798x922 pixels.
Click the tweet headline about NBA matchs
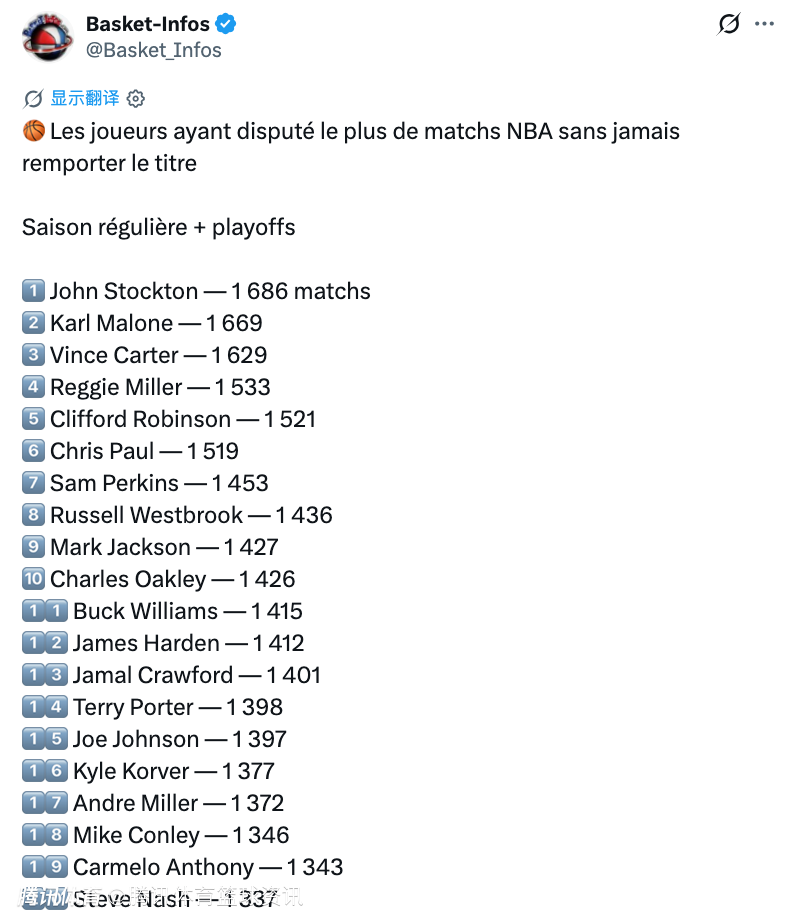click(x=351, y=147)
